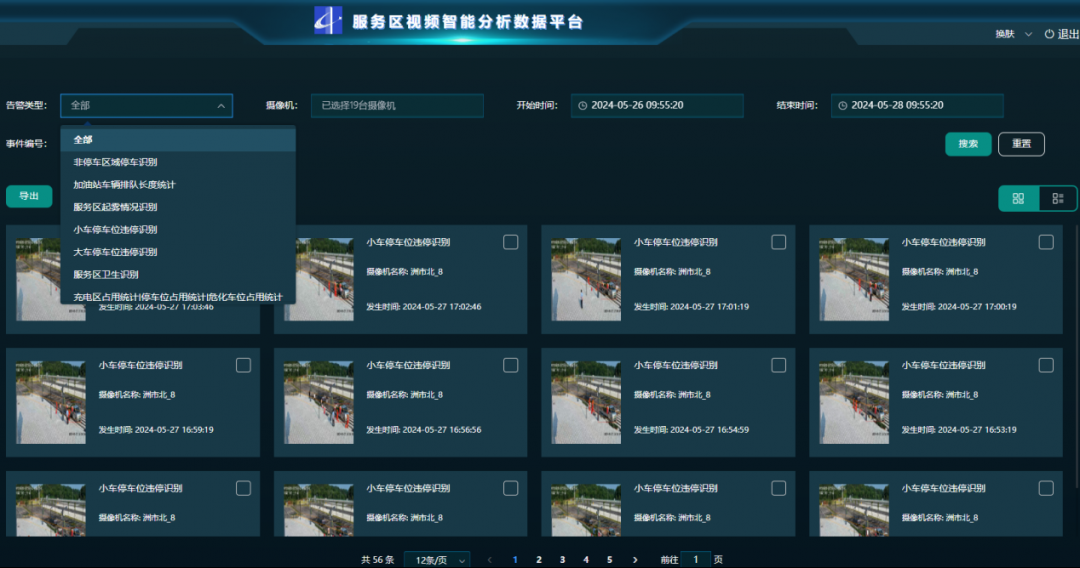Click the 前往 page number input
Screen dimensions: 1080x568
click(x=696, y=560)
